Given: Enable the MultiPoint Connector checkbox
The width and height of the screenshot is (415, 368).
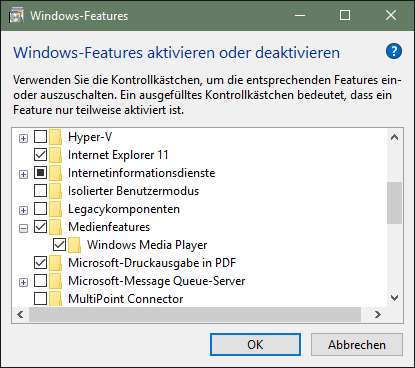Looking at the screenshot, I should 40,299.
